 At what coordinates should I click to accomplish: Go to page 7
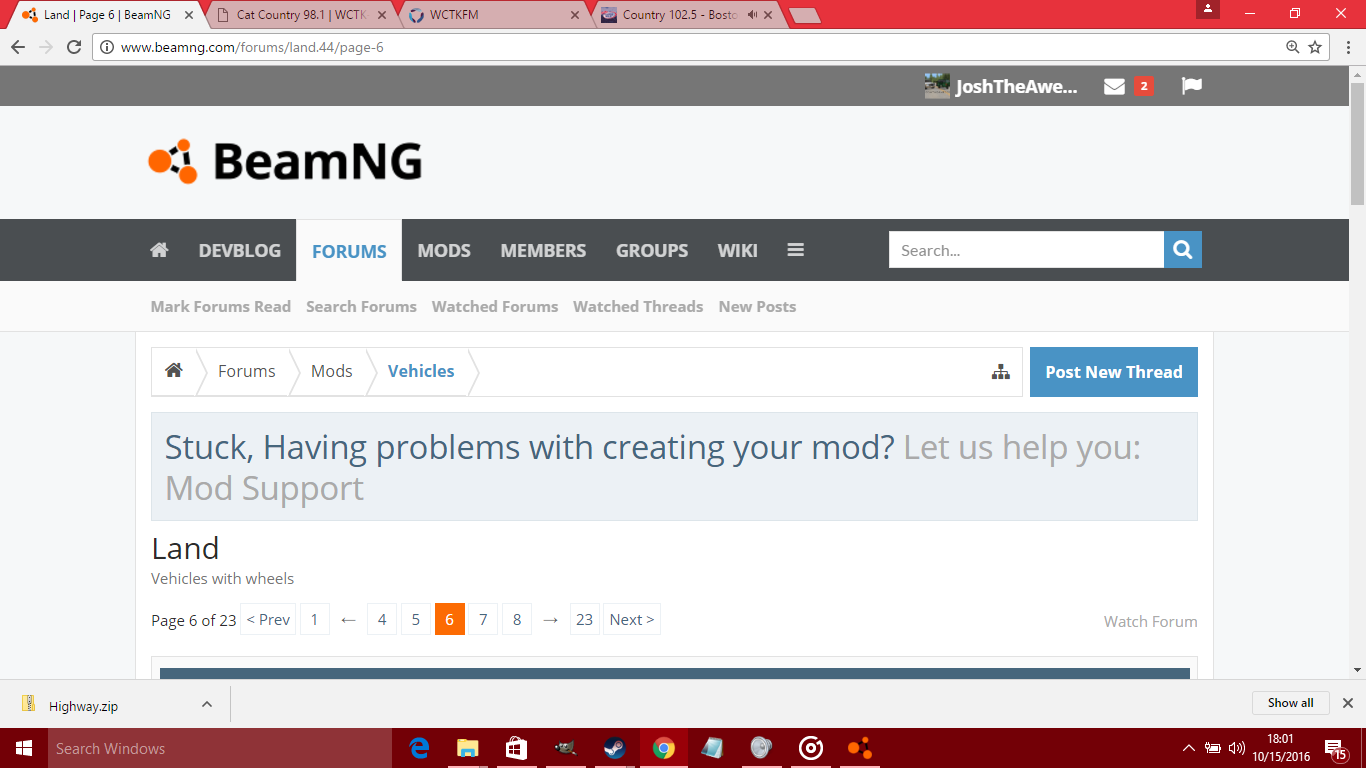click(483, 620)
